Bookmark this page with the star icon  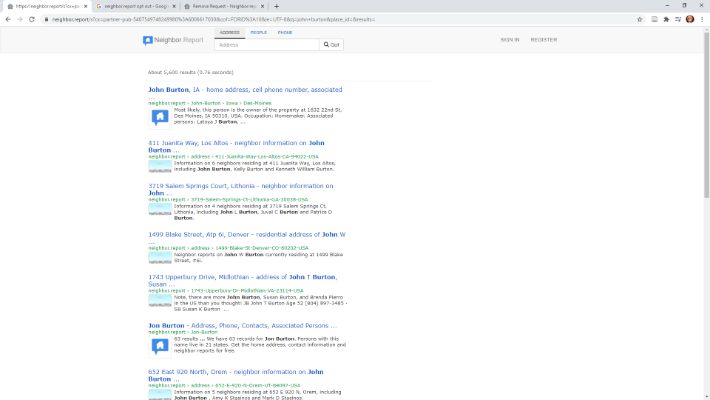click(640, 19)
